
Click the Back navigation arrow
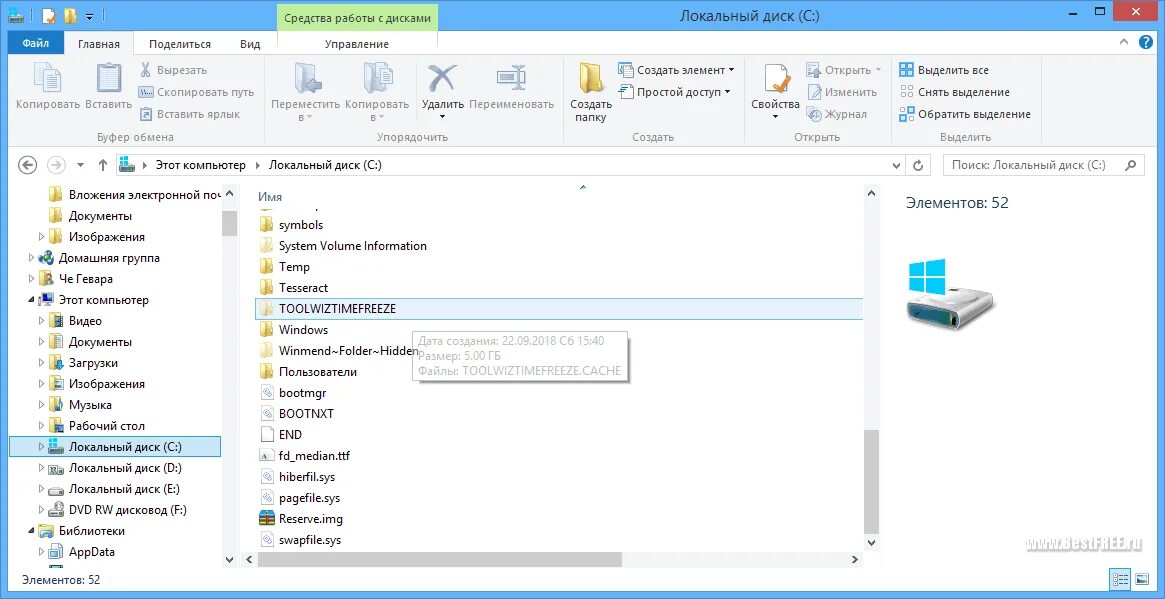click(x=27, y=165)
